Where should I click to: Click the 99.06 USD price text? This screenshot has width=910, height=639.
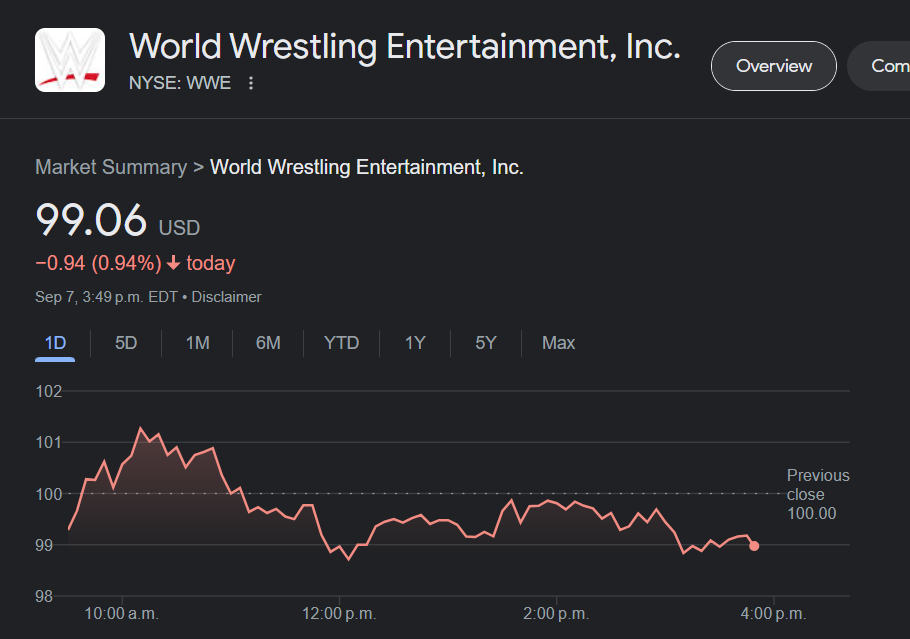92,222
